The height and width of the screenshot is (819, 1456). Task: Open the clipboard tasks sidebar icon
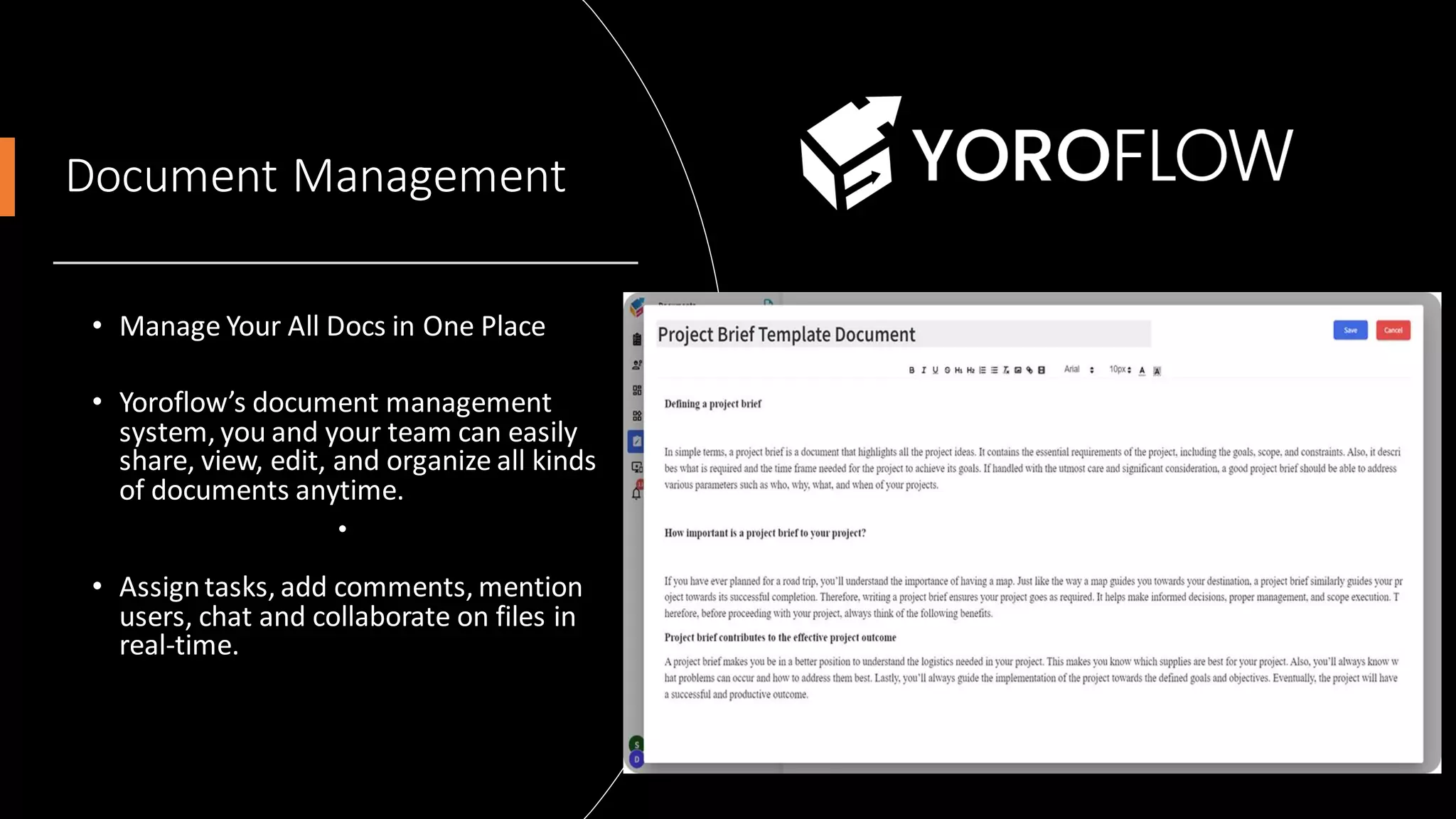[x=636, y=339]
